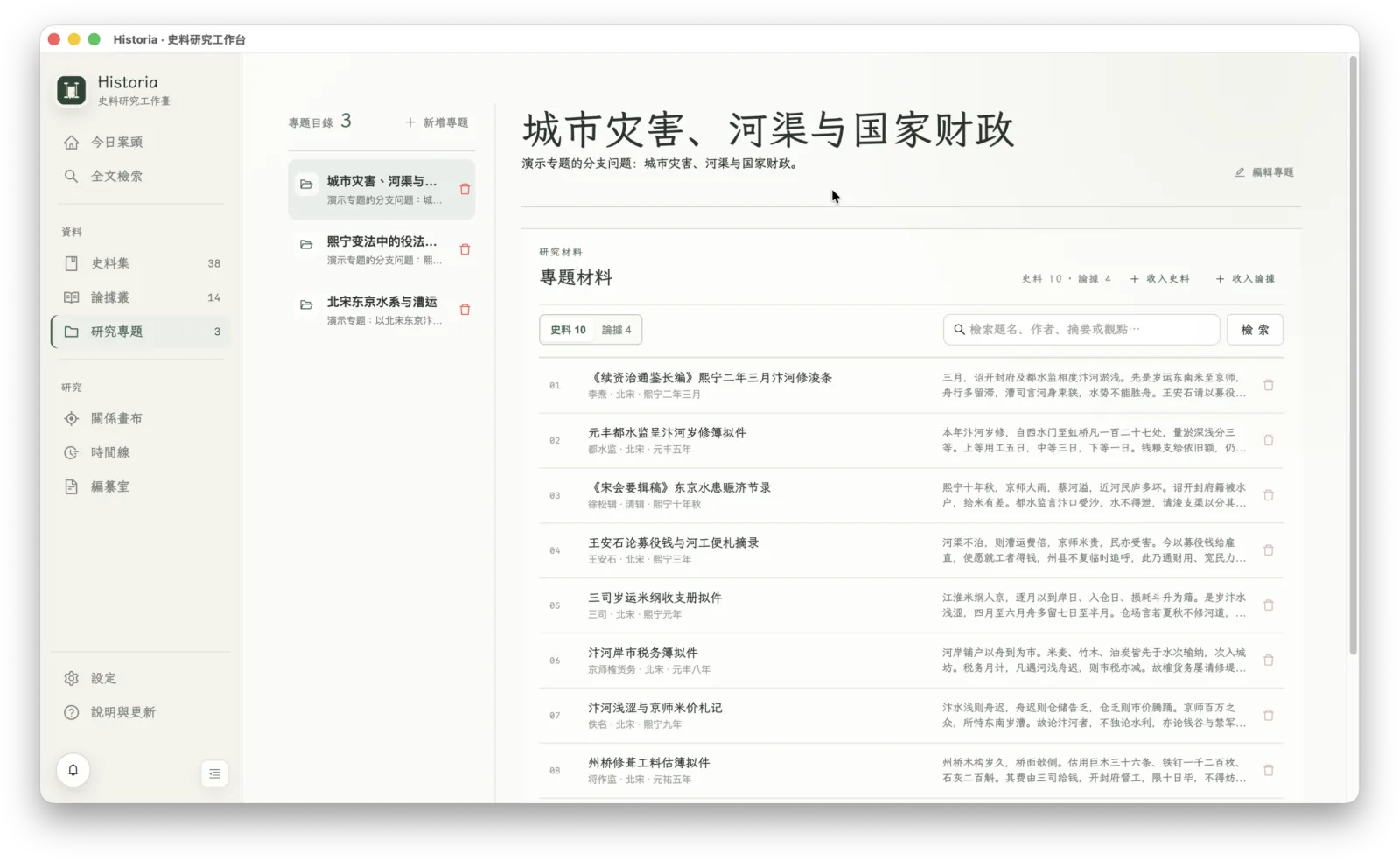Click the notification bell icon

(73, 770)
